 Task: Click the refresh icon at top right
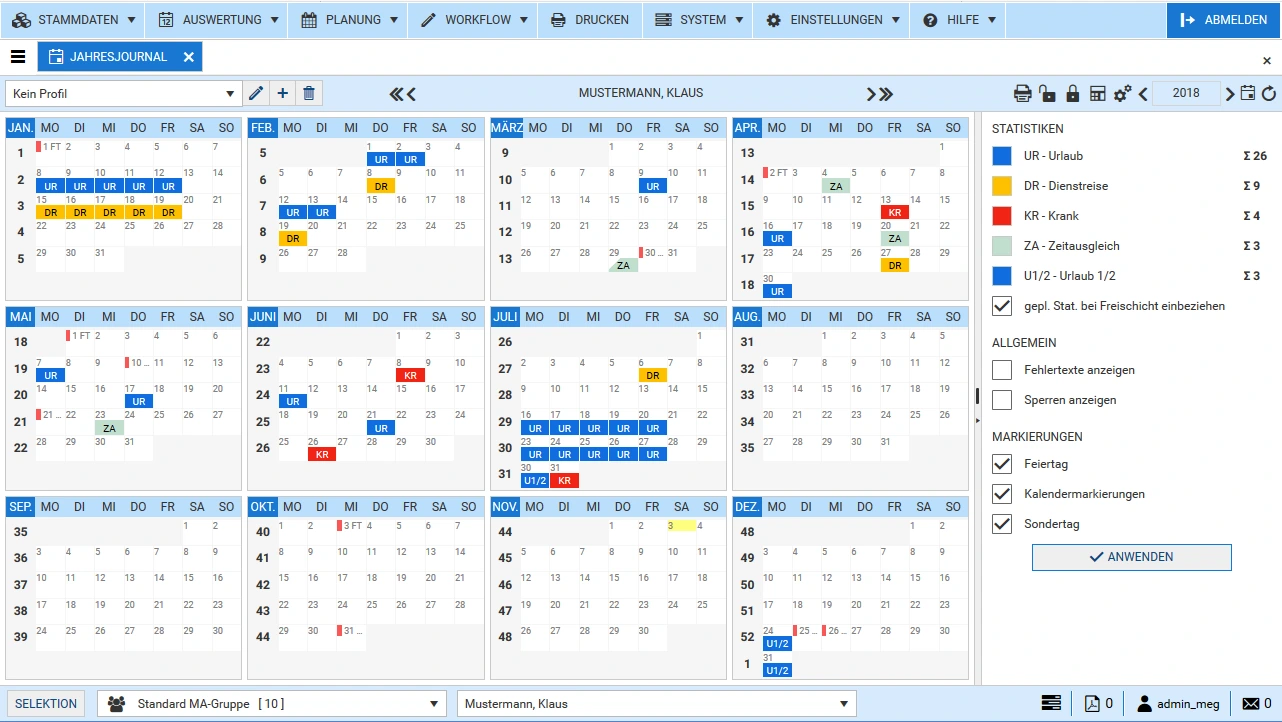(1269, 94)
